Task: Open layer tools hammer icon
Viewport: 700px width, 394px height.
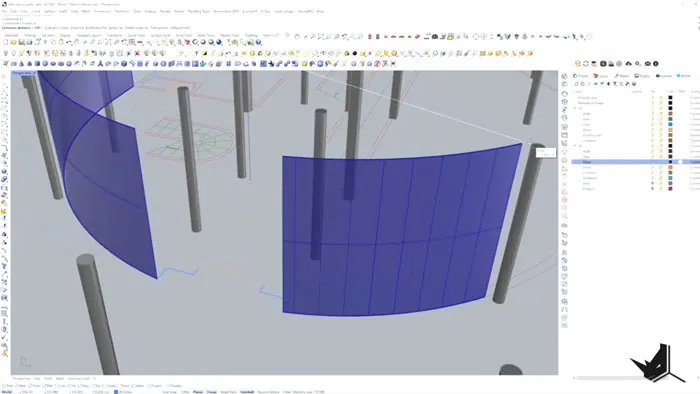Action: point(628,84)
